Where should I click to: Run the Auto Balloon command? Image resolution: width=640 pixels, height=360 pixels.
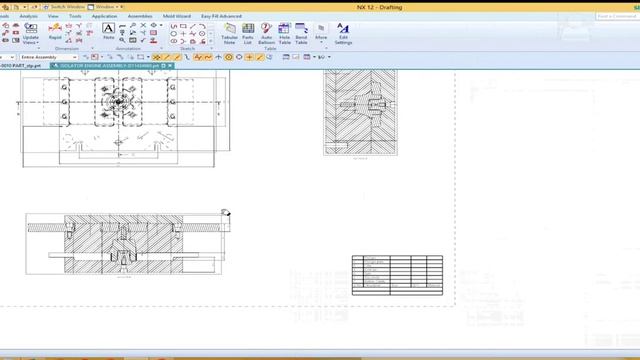click(x=266, y=33)
